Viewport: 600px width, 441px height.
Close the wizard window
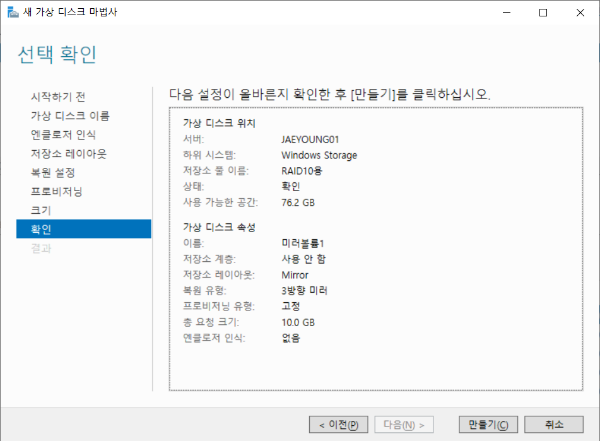580,13
